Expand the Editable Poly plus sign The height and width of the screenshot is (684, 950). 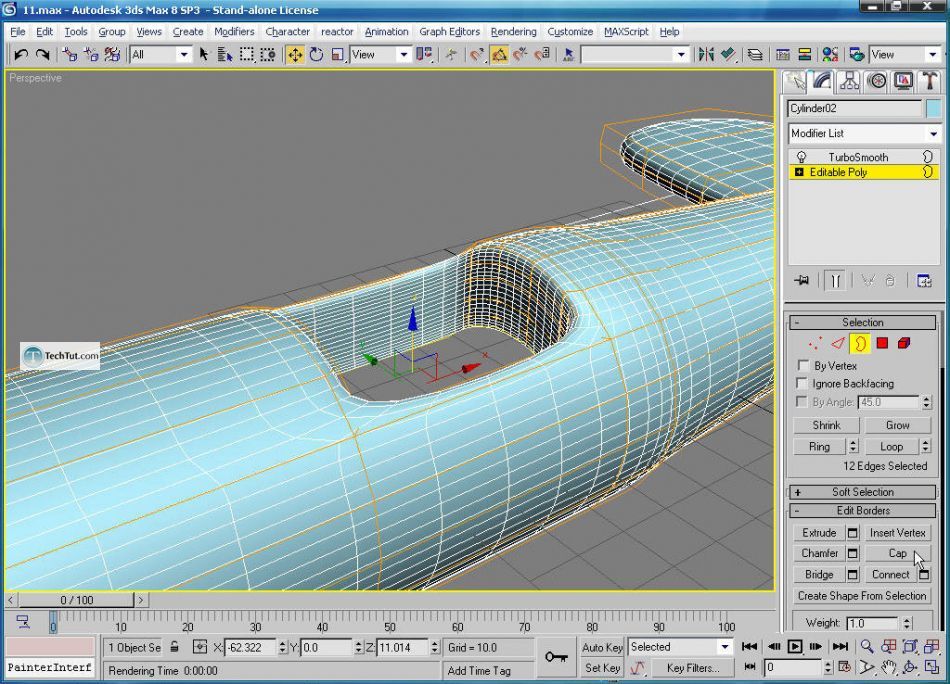799,173
